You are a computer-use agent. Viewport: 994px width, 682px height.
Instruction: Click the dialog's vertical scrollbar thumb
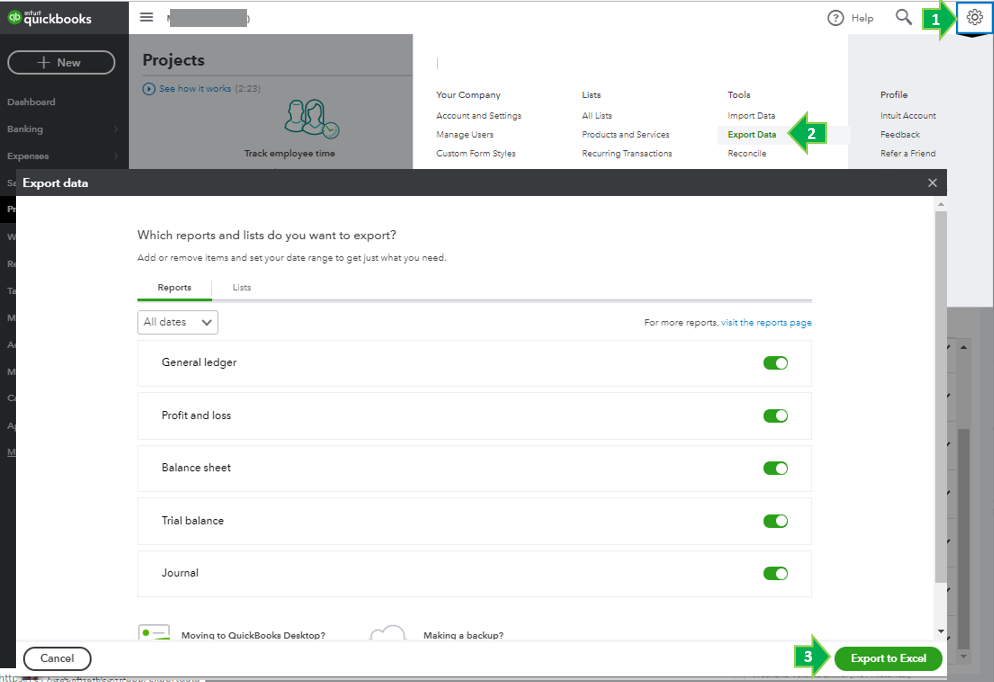(x=941, y=397)
